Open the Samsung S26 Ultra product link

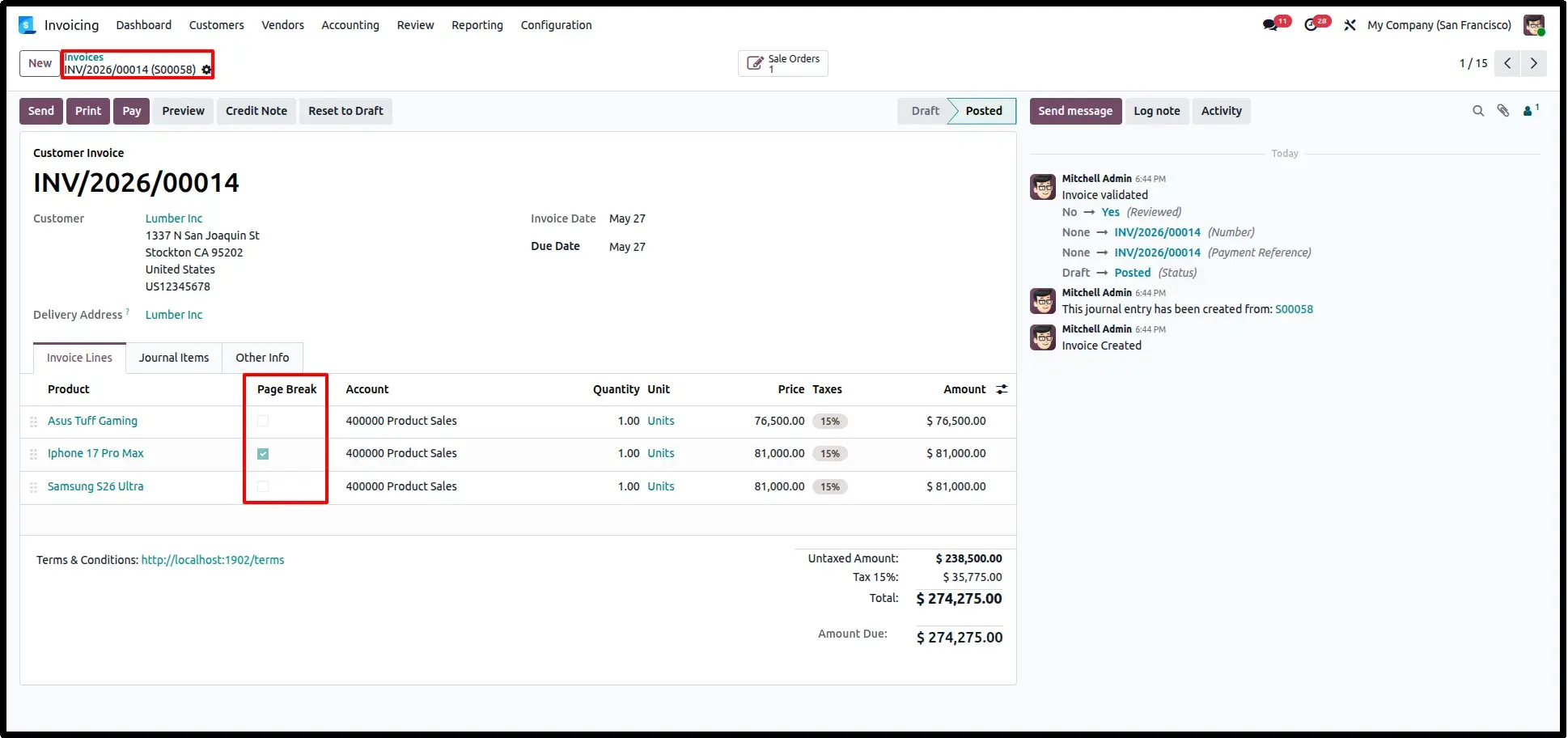click(95, 486)
